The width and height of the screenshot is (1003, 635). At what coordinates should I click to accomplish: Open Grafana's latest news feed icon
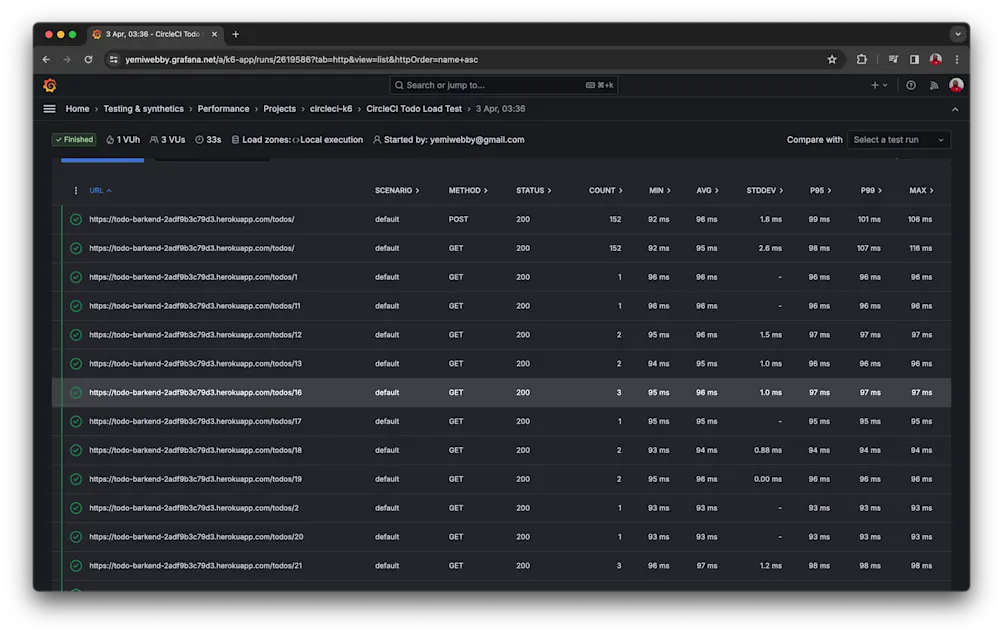click(933, 85)
